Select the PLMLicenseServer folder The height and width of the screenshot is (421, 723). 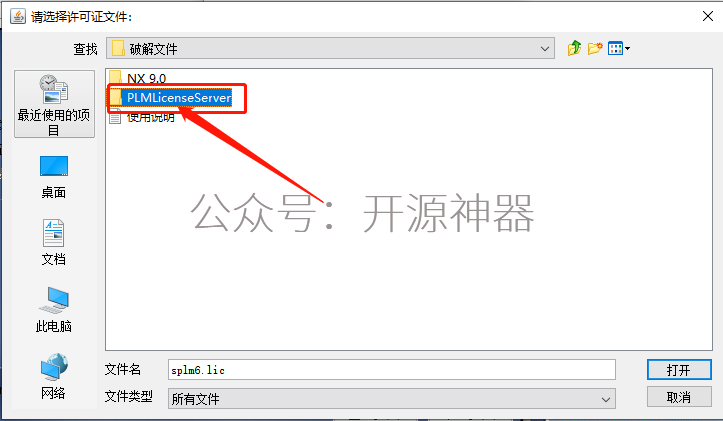(171, 98)
